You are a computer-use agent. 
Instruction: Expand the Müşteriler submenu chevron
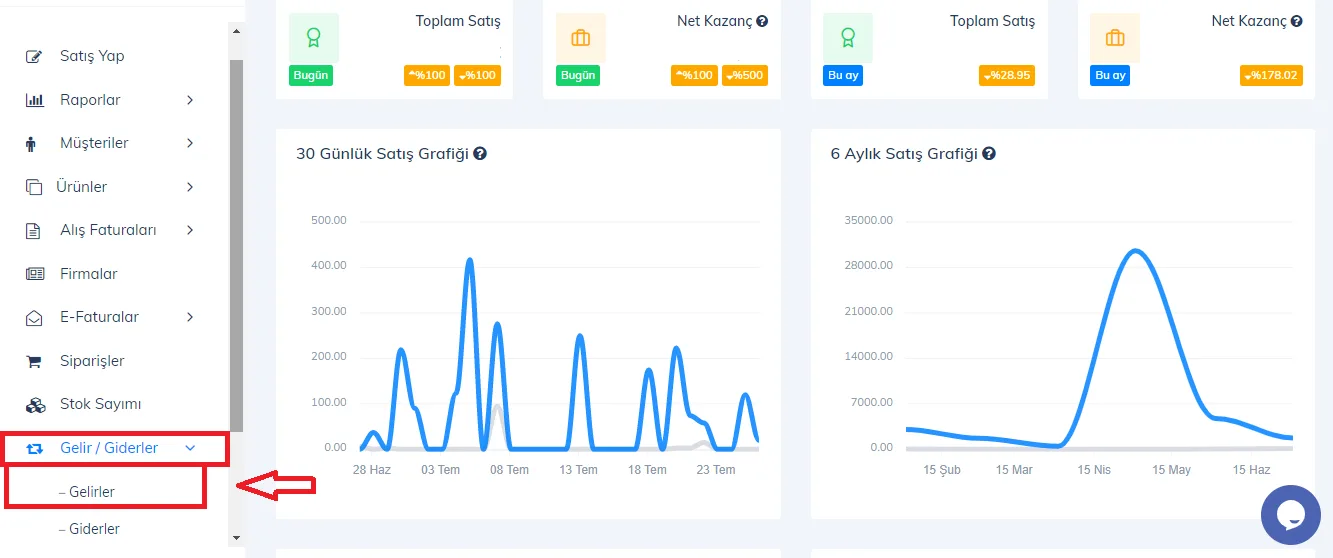[x=190, y=143]
